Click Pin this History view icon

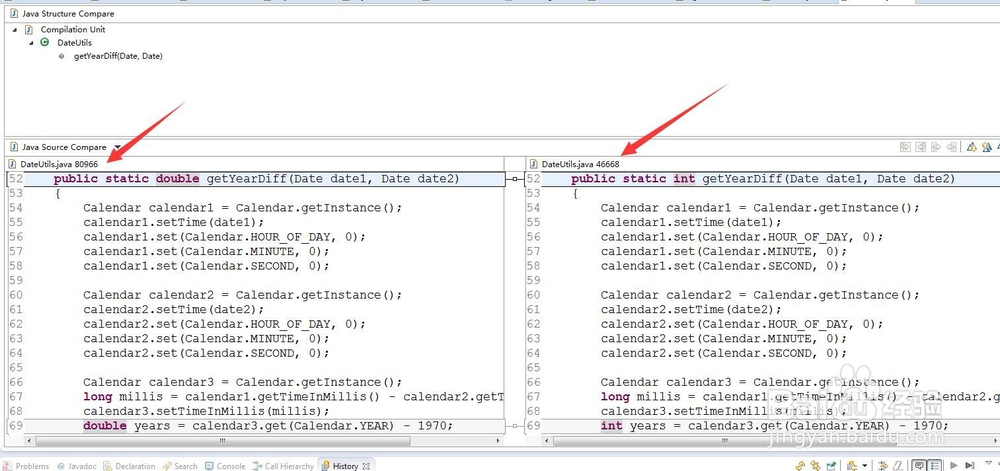[831, 466]
